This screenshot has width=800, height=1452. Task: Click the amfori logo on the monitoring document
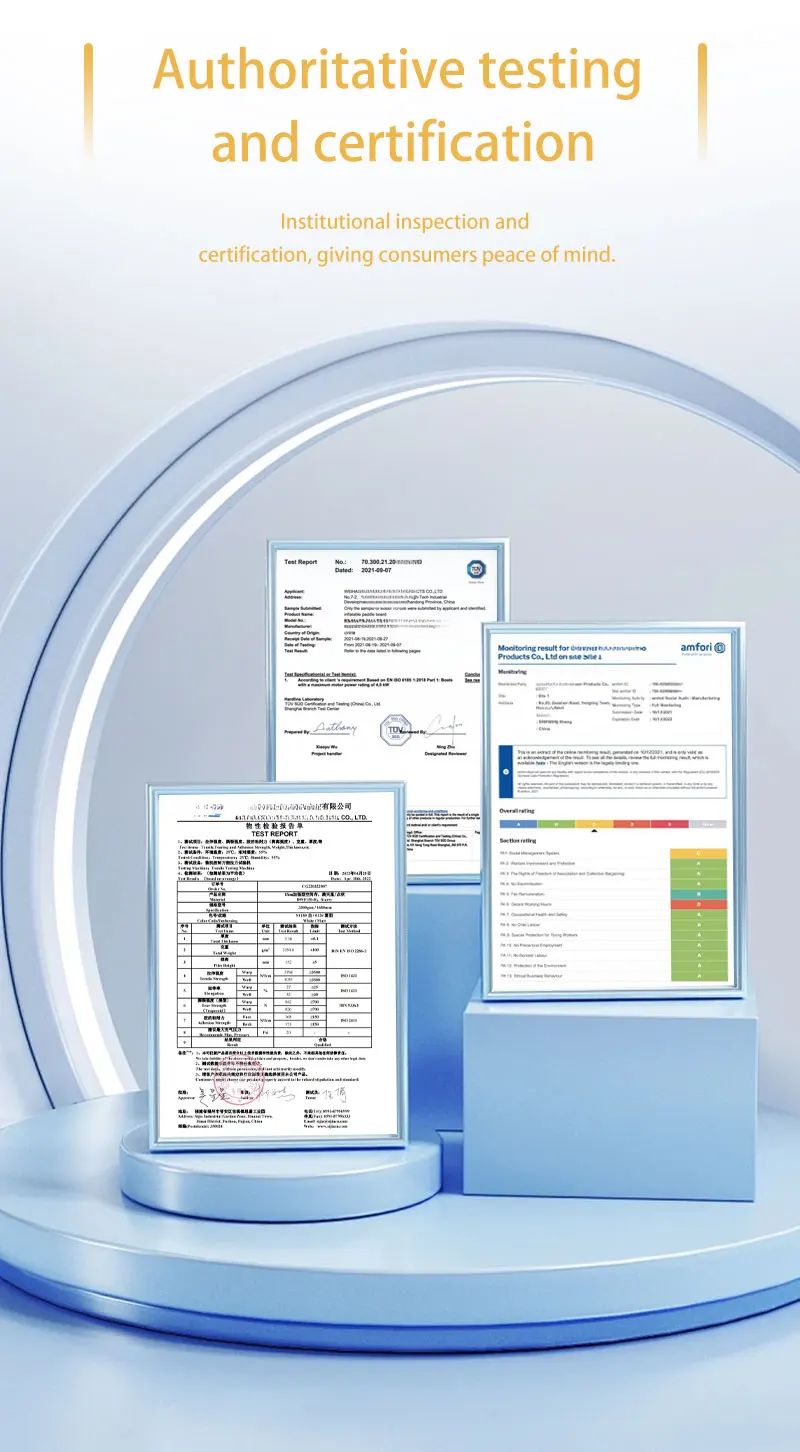coord(703,648)
